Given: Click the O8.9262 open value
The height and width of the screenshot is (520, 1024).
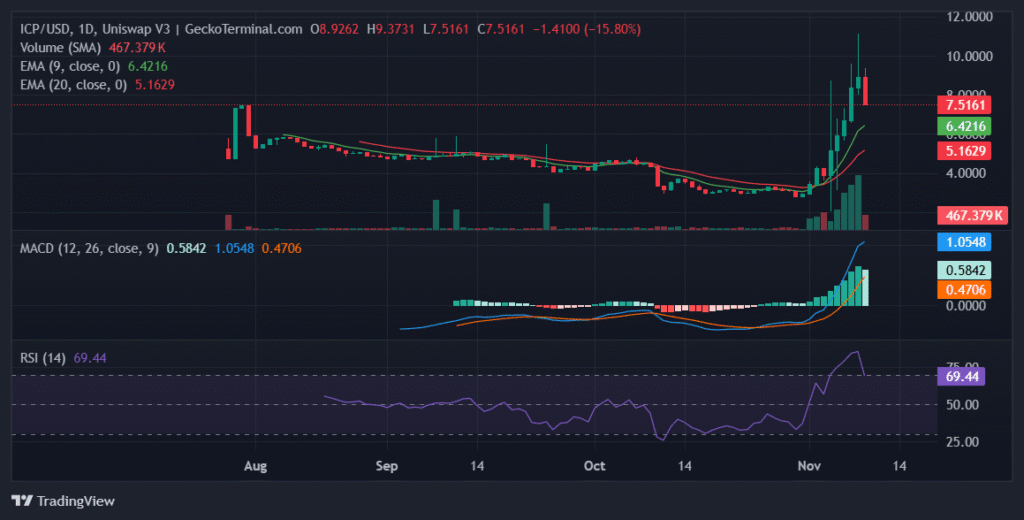Looking at the screenshot, I should pyautogui.click(x=334, y=29).
